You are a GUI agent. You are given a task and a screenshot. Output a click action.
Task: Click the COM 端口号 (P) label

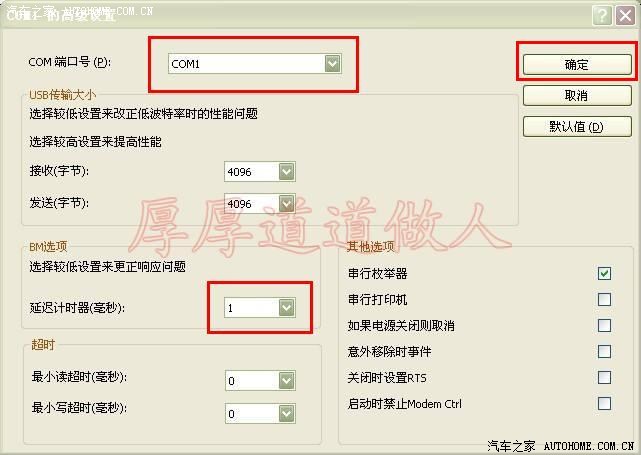pyautogui.click(x=70, y=63)
